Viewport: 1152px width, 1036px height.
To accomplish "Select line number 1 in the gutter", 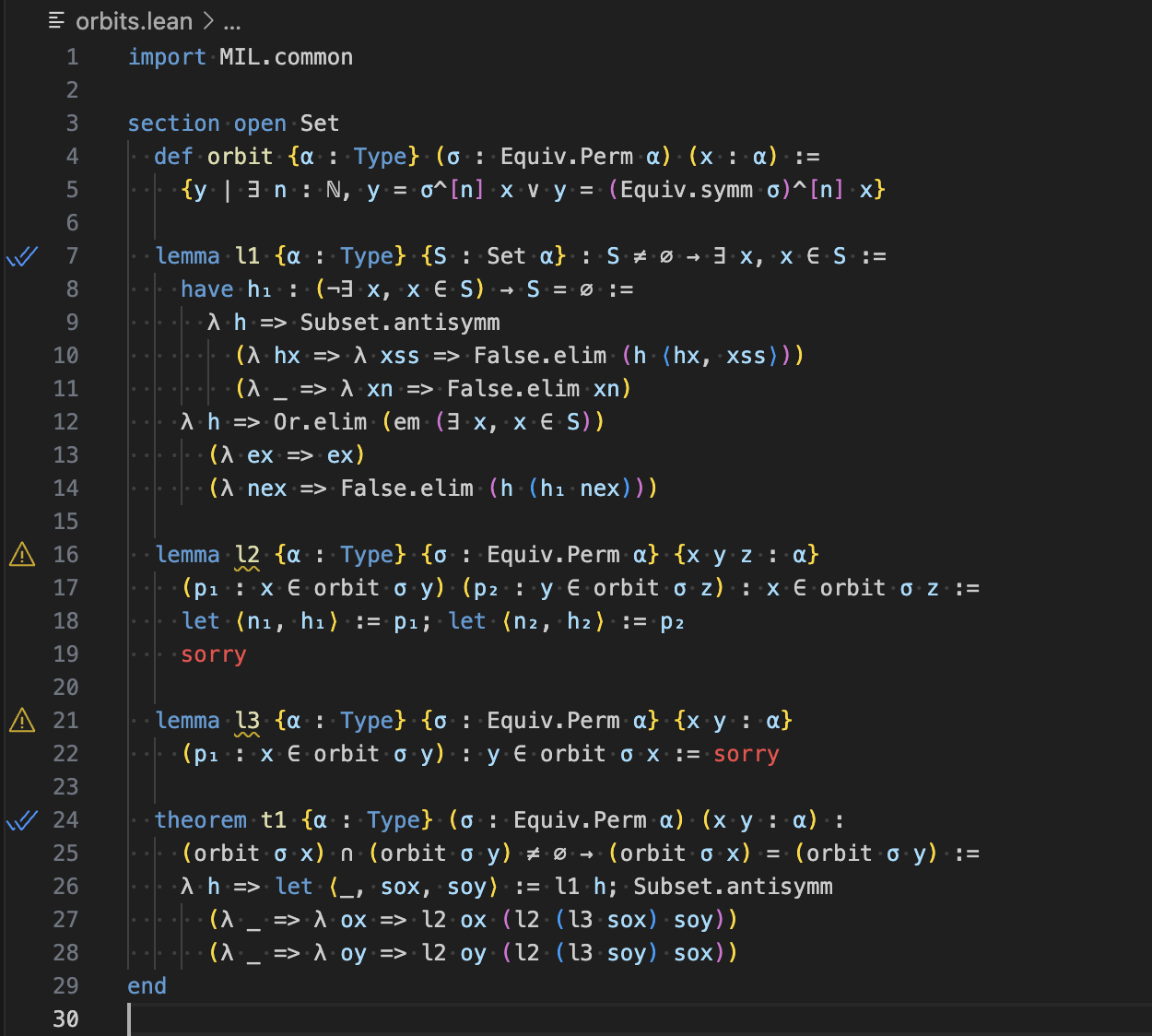I will (x=72, y=57).
